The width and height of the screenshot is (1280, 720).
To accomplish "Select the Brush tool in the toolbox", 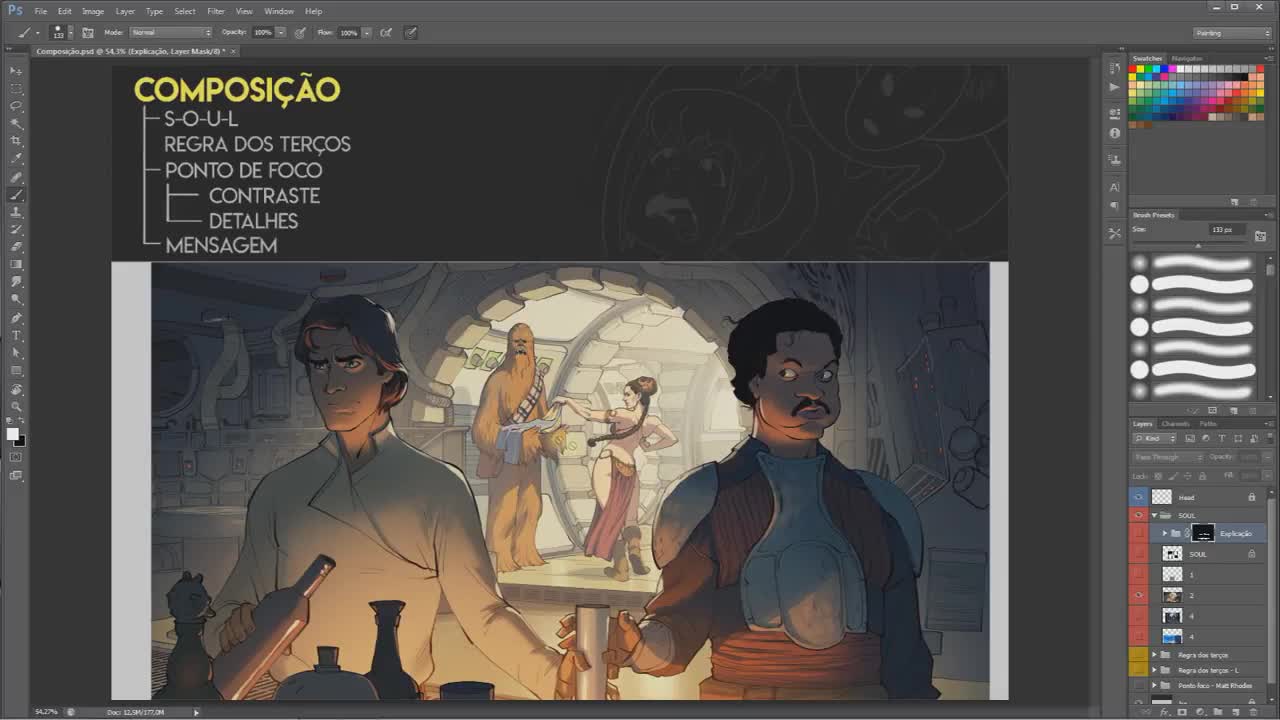I will [x=16, y=194].
